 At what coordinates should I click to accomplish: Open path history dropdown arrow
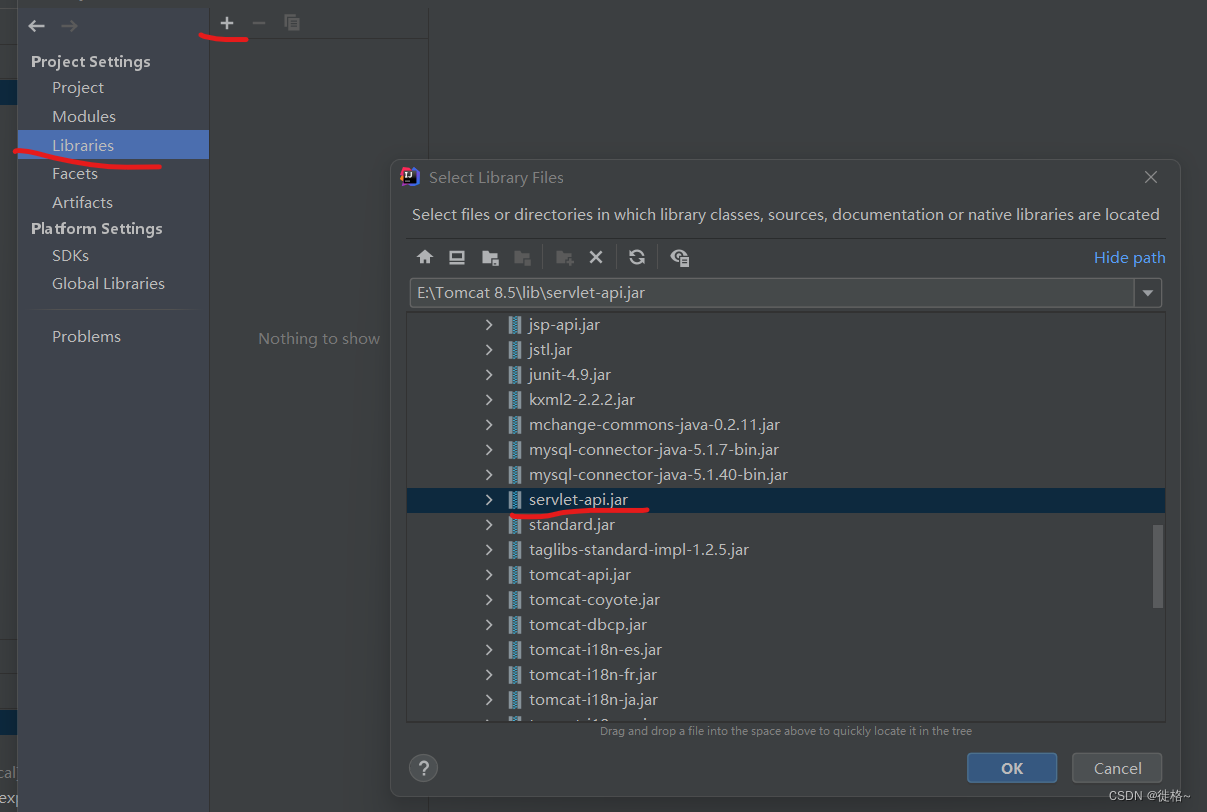1148,293
